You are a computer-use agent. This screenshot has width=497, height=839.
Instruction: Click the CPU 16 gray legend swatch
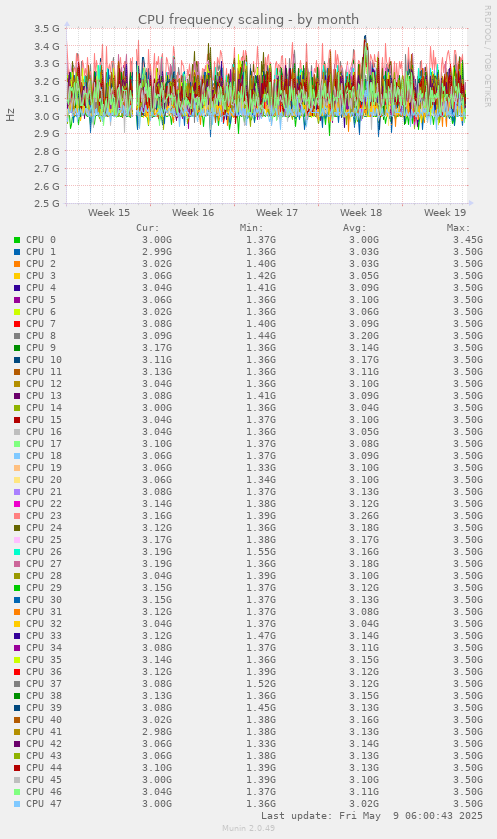pyautogui.click(x=17, y=432)
